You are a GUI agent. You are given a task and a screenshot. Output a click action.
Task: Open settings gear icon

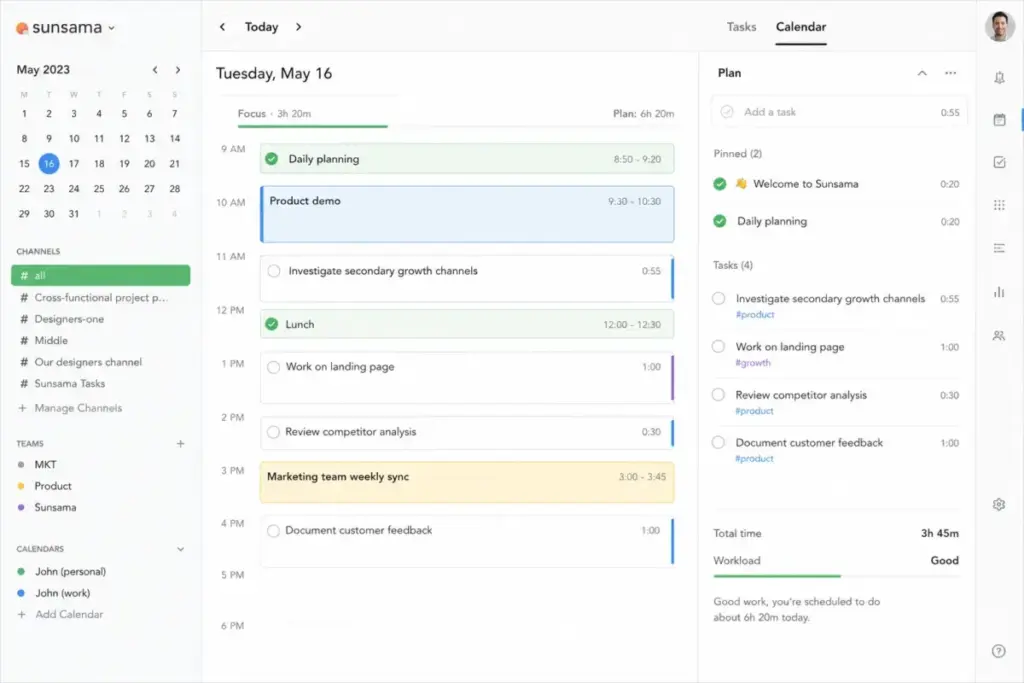point(999,504)
